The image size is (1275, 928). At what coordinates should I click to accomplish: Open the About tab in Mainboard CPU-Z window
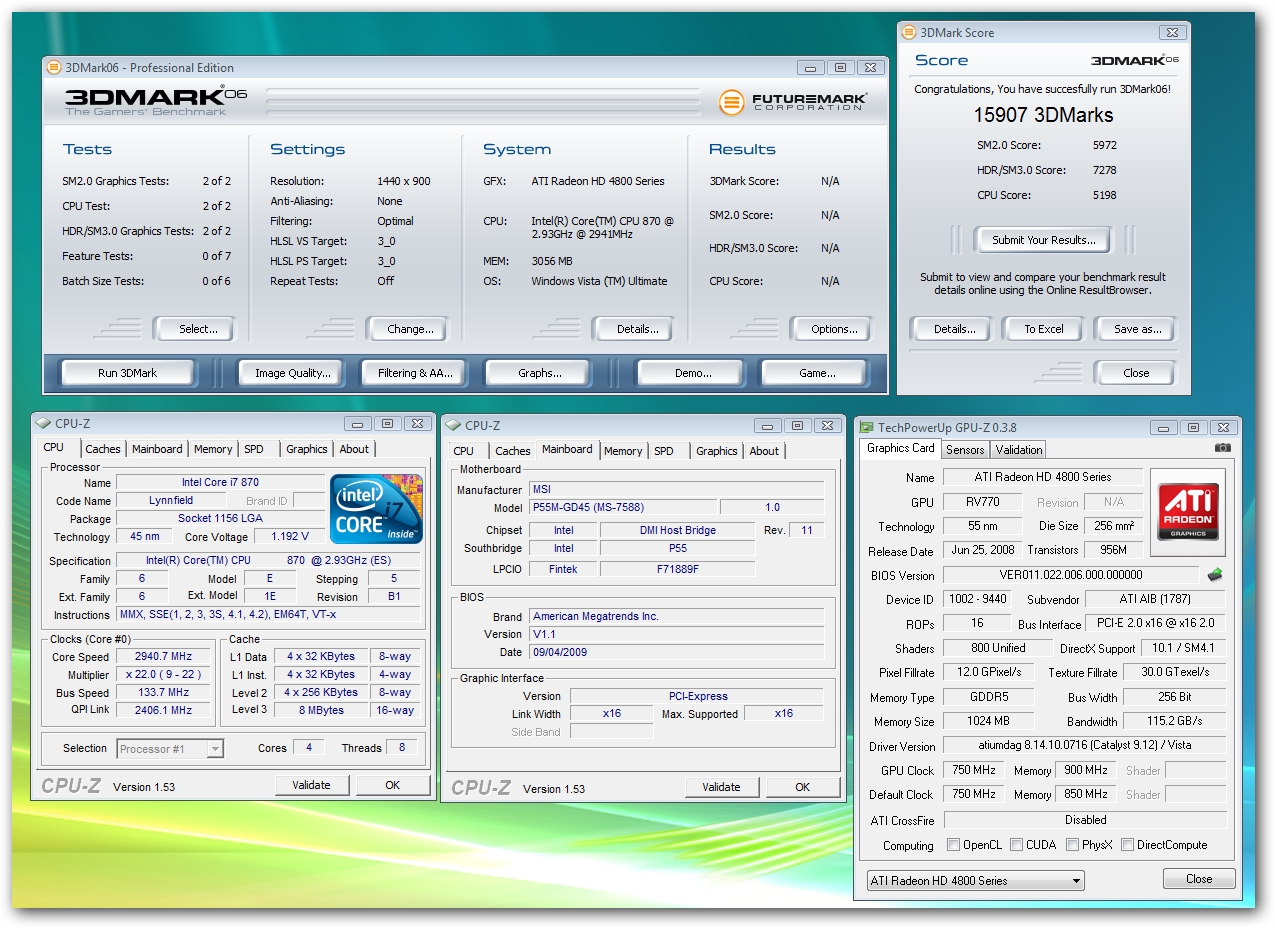tap(764, 451)
